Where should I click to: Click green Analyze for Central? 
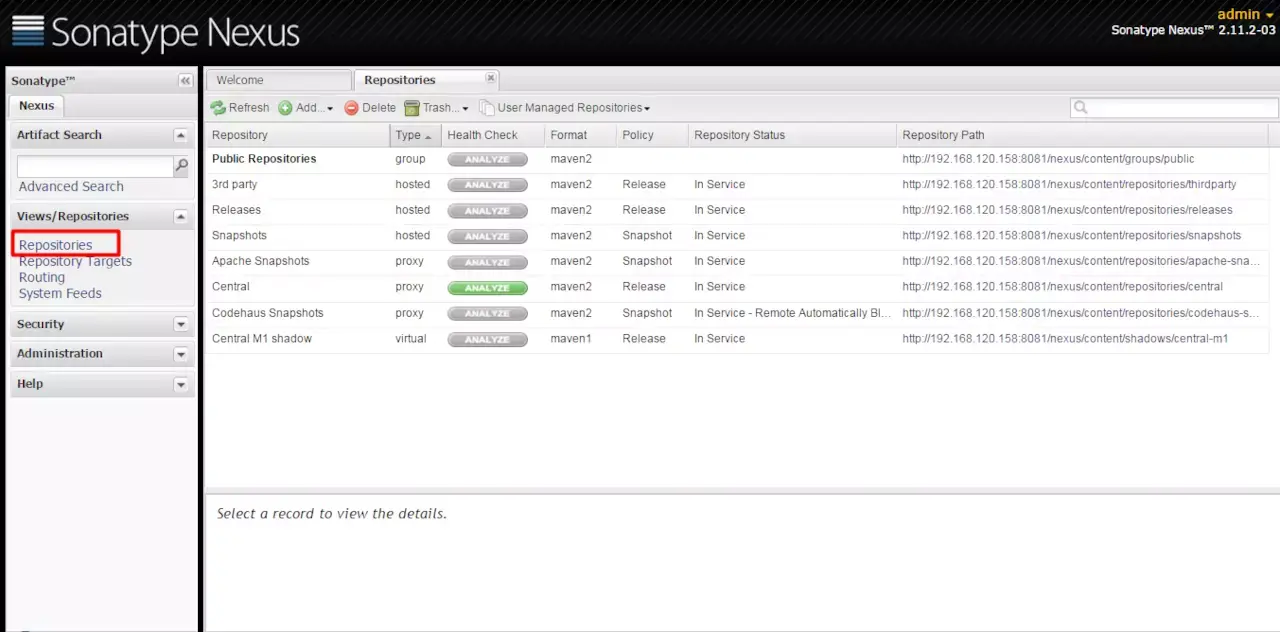pyautogui.click(x=487, y=288)
